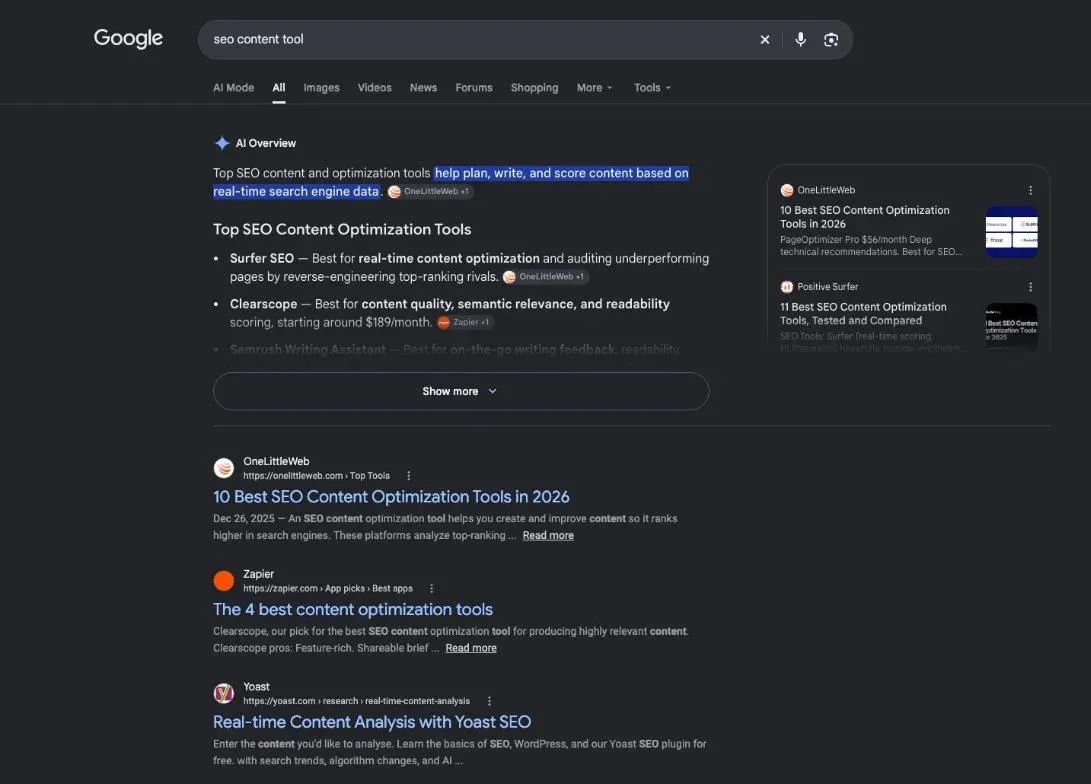The width and height of the screenshot is (1091, 784).
Task: Expand the More dropdown
Action: (x=594, y=88)
